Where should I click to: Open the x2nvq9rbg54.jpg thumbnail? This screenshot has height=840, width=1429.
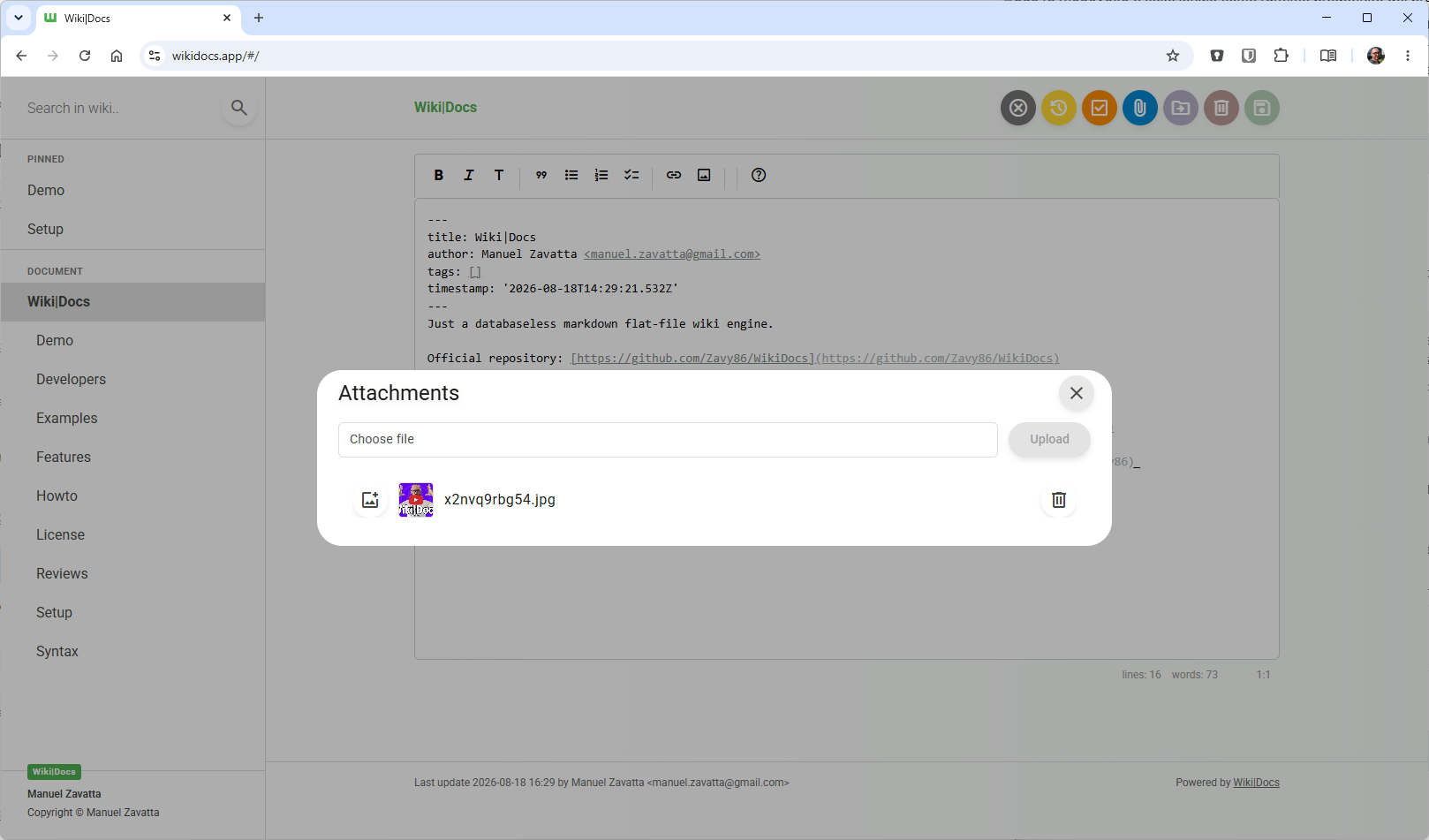[x=416, y=500]
